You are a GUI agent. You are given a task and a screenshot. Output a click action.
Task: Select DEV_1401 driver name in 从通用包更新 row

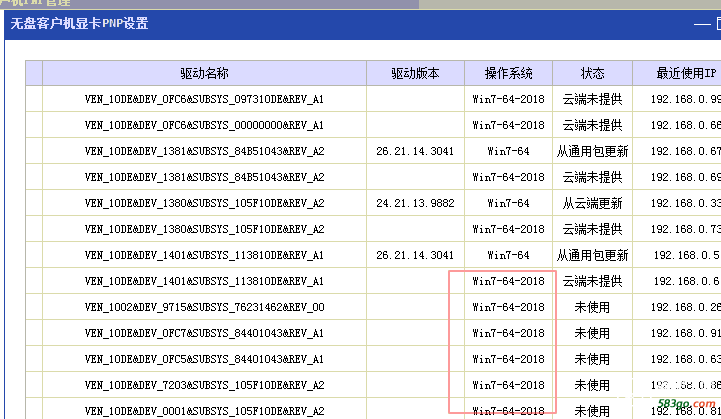[x=204, y=255]
